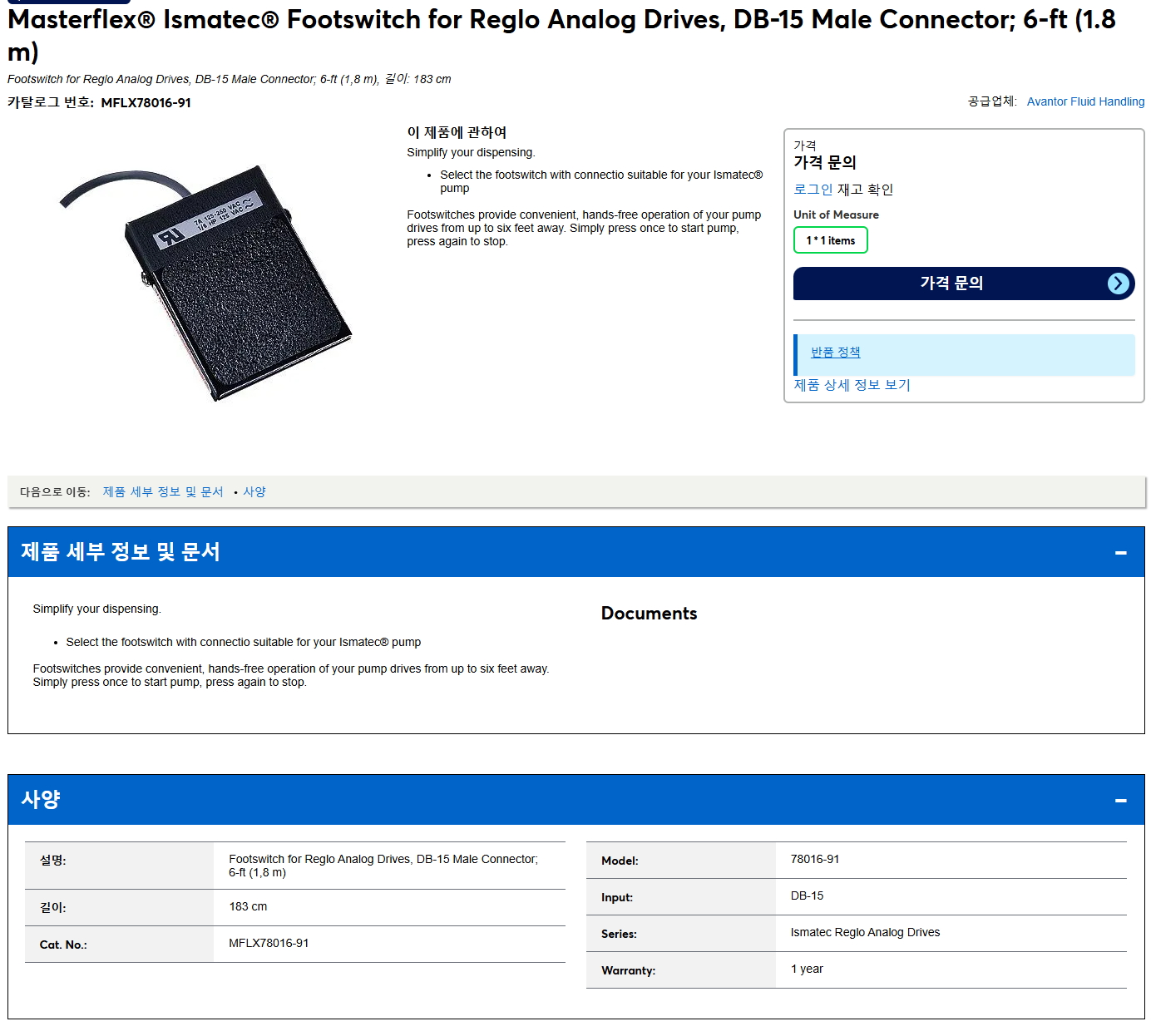Click the Unit of Measure label
1151x1036 pixels.
click(x=836, y=215)
